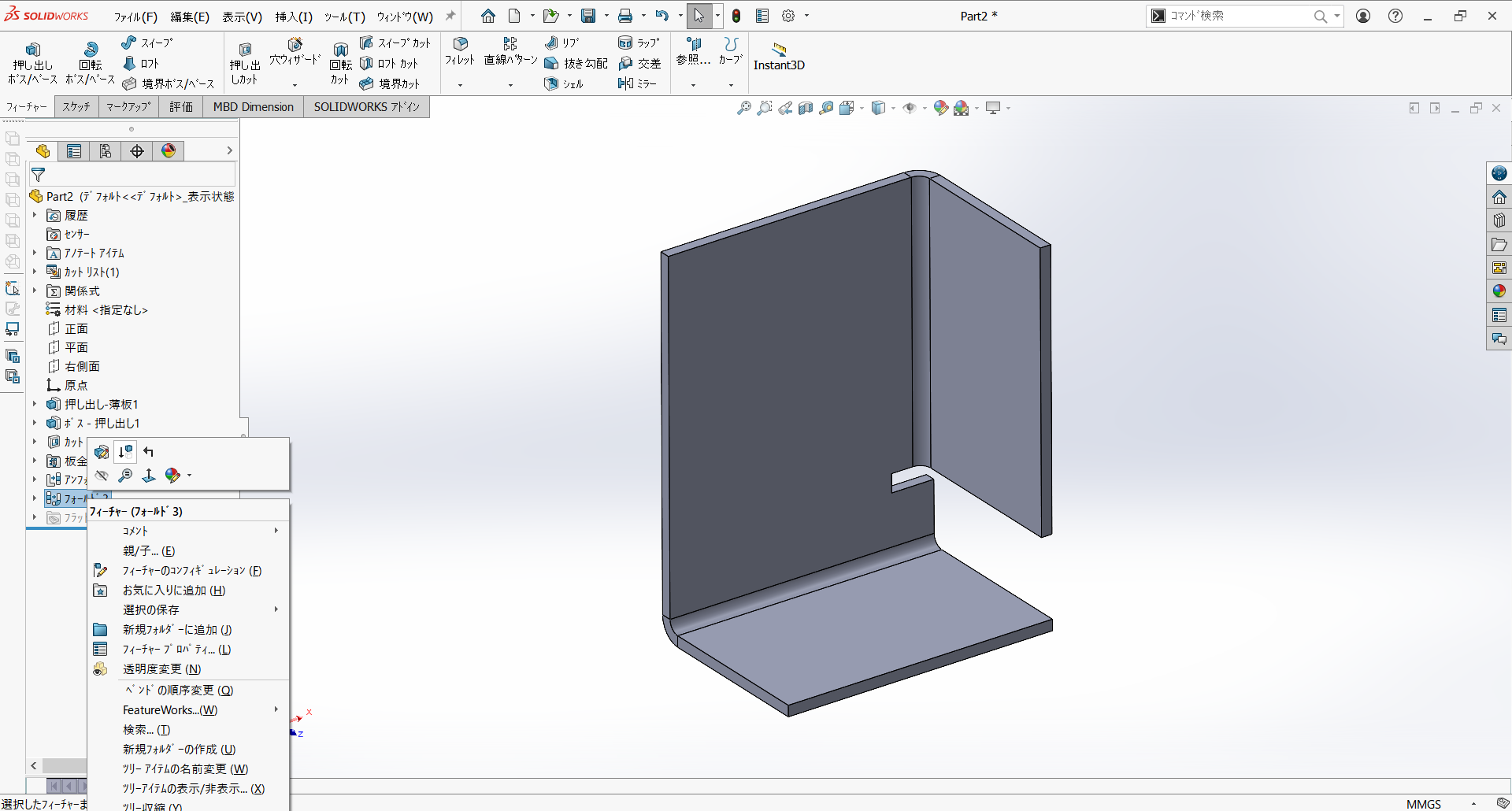The image size is (1512, 811).
Task: Choose Boundary Boss/Base (境界ボス/ベース)
Action: tap(169, 83)
